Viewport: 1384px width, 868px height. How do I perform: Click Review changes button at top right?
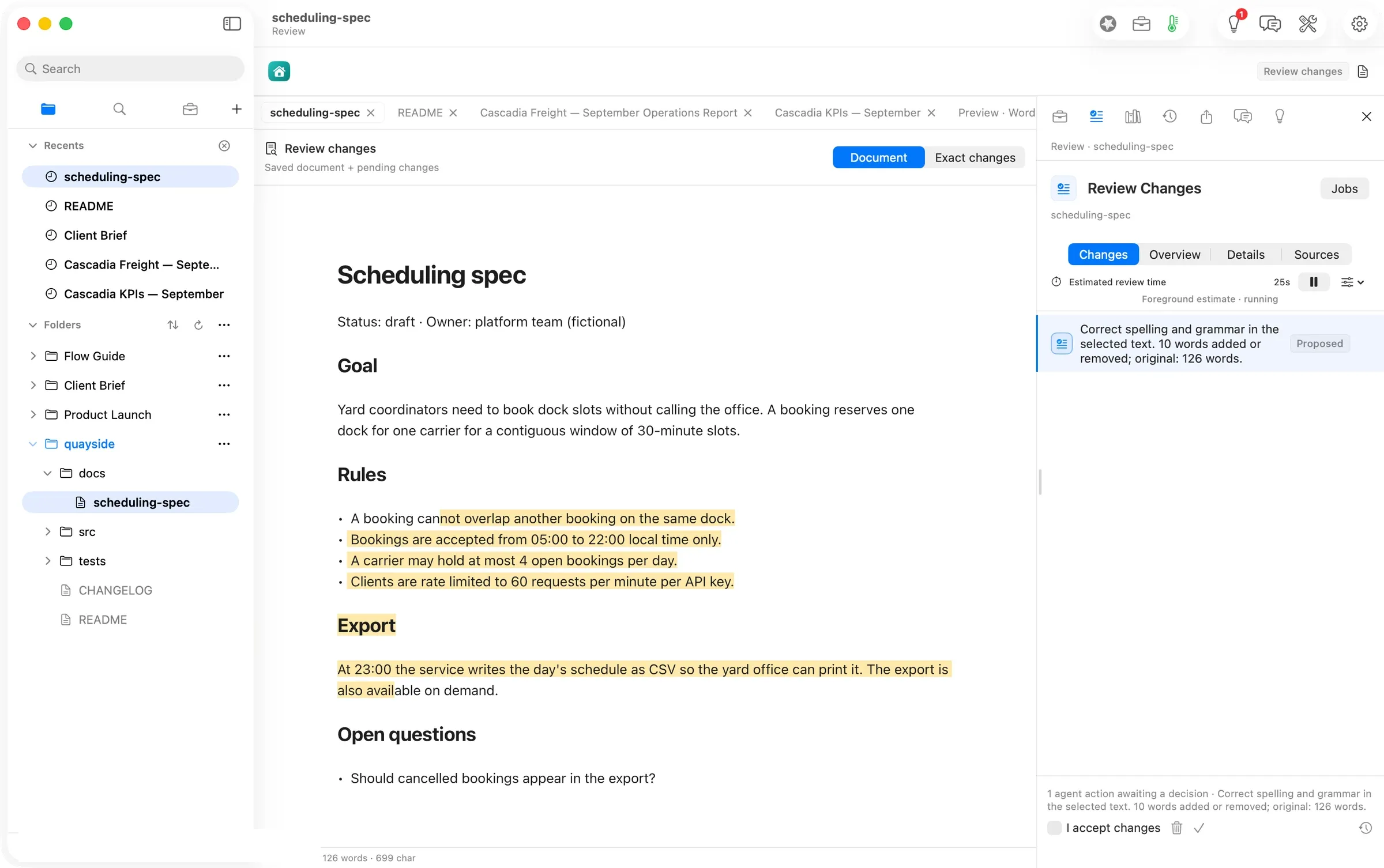(x=1302, y=71)
